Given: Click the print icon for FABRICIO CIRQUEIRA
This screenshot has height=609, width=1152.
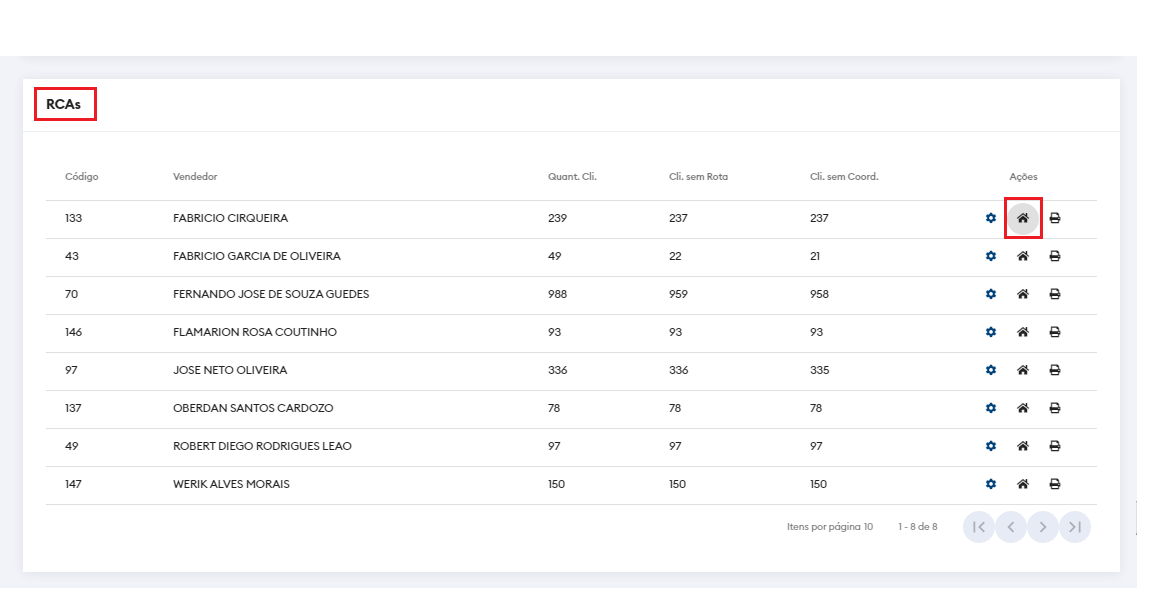Looking at the screenshot, I should point(1055,218).
